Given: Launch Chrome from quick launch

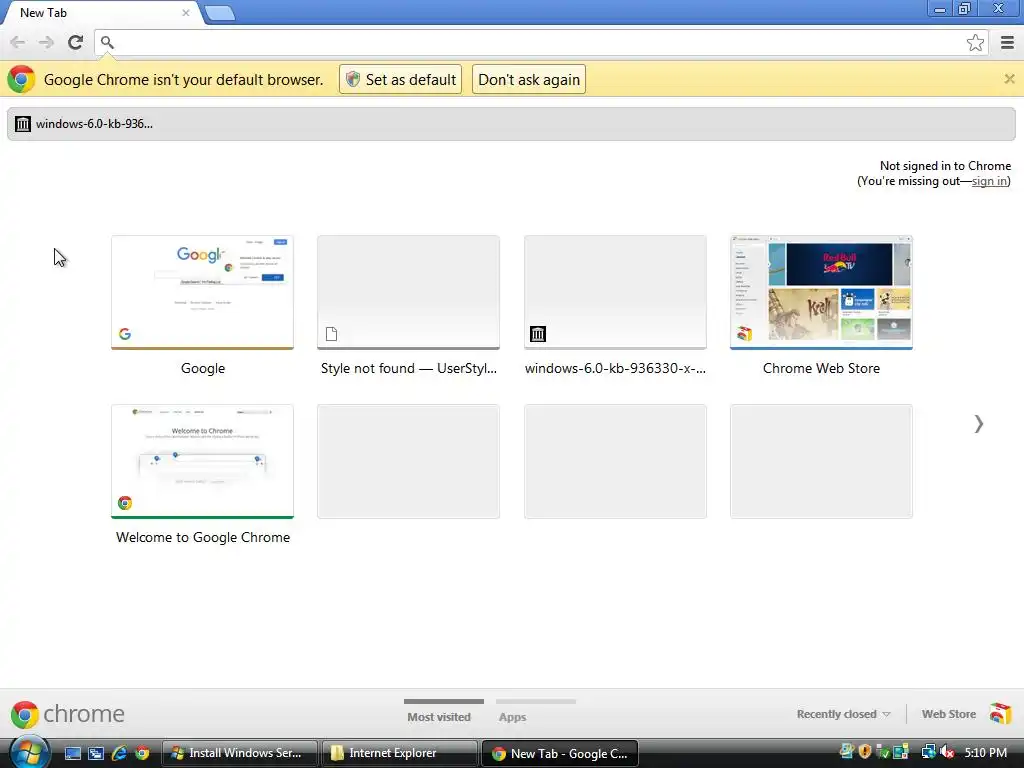Looking at the screenshot, I should [142, 753].
